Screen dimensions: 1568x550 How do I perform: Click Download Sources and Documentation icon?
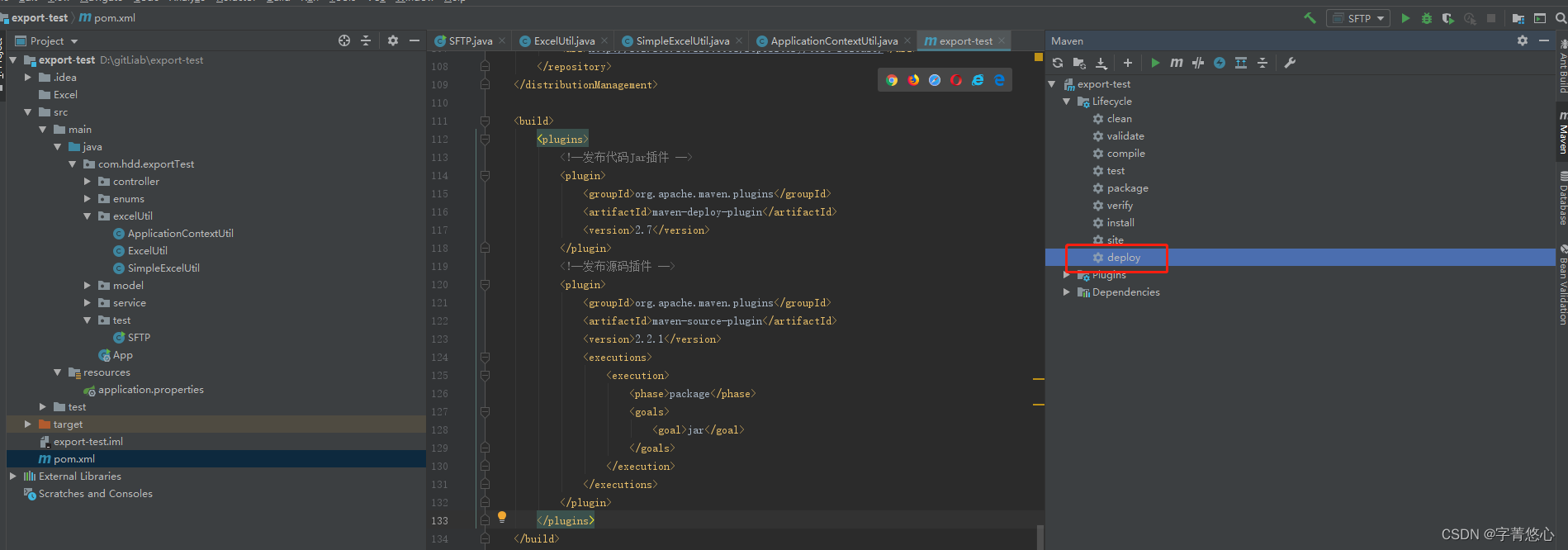click(x=1101, y=63)
